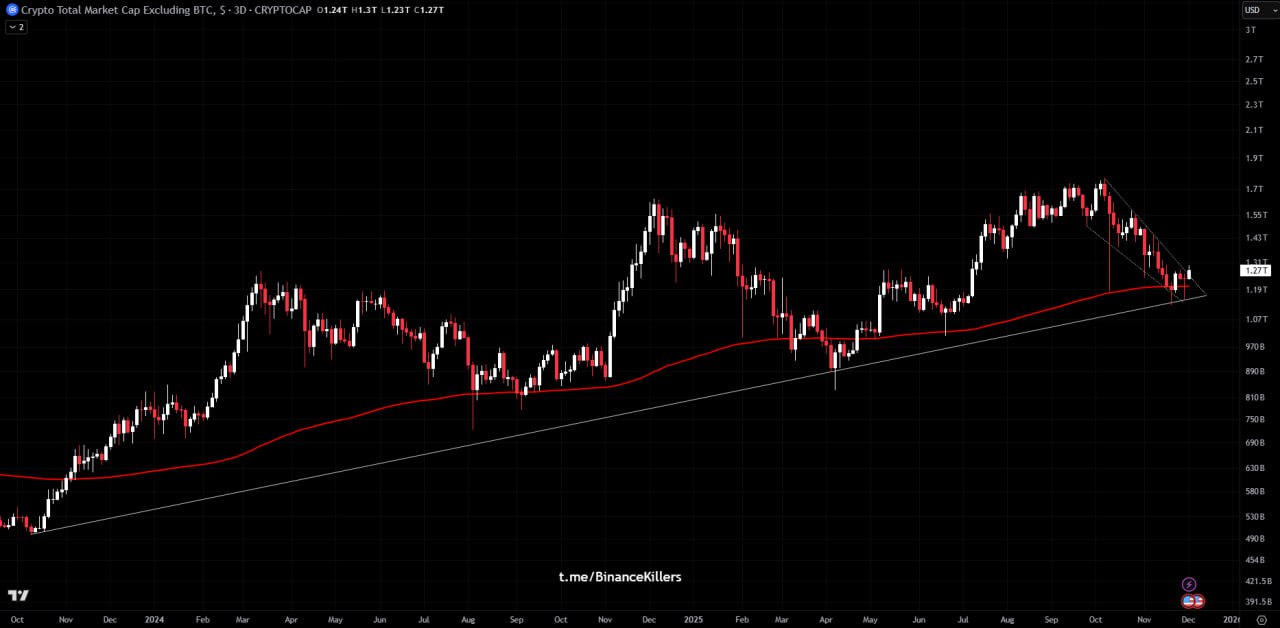Open the purple lightning bolt event marker
The height and width of the screenshot is (628, 1280).
click(1189, 584)
